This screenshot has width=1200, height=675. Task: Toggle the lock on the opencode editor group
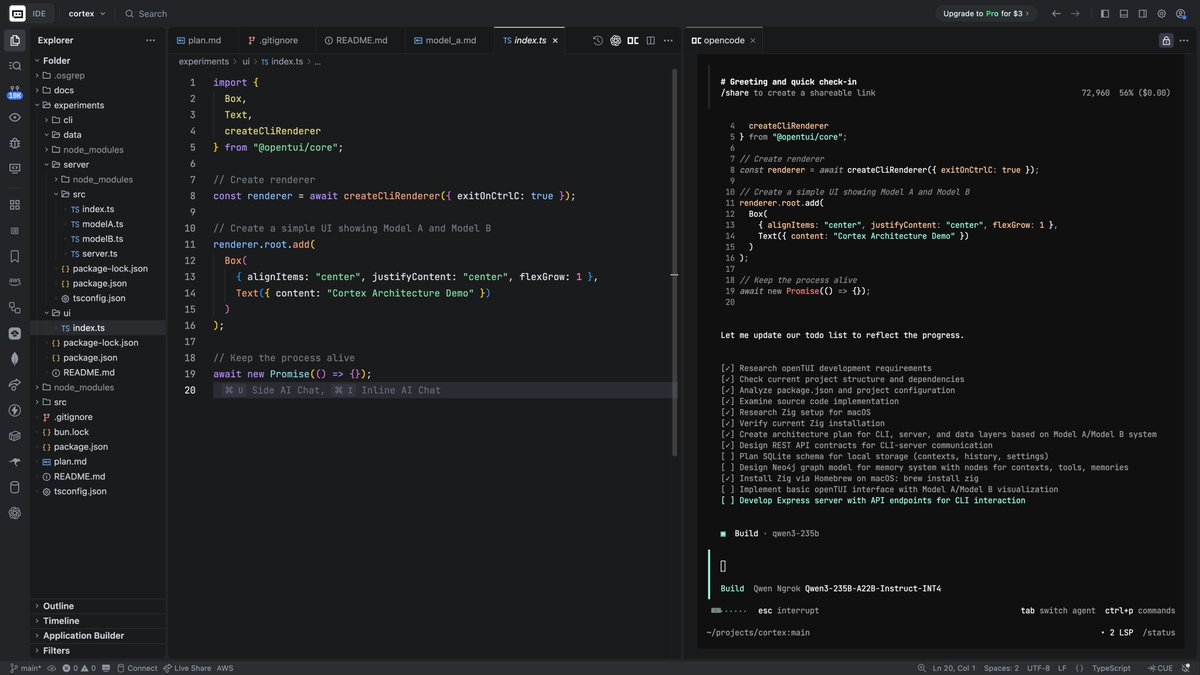(x=1166, y=41)
